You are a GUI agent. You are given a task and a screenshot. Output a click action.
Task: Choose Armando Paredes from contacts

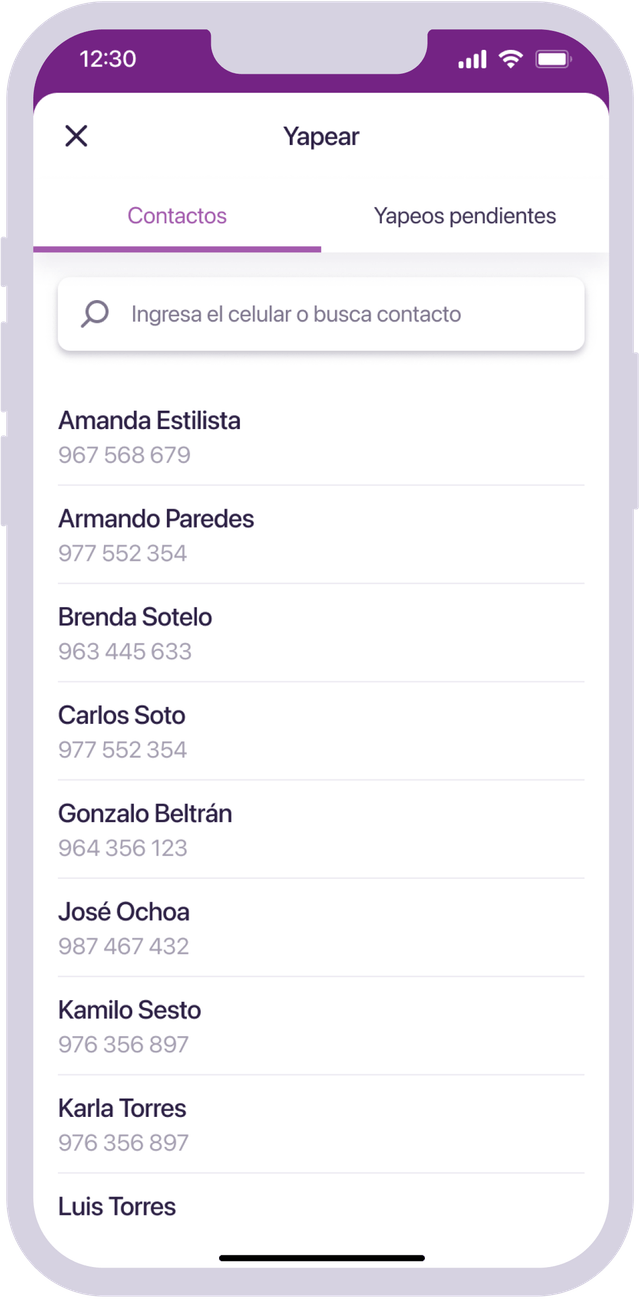(x=320, y=535)
